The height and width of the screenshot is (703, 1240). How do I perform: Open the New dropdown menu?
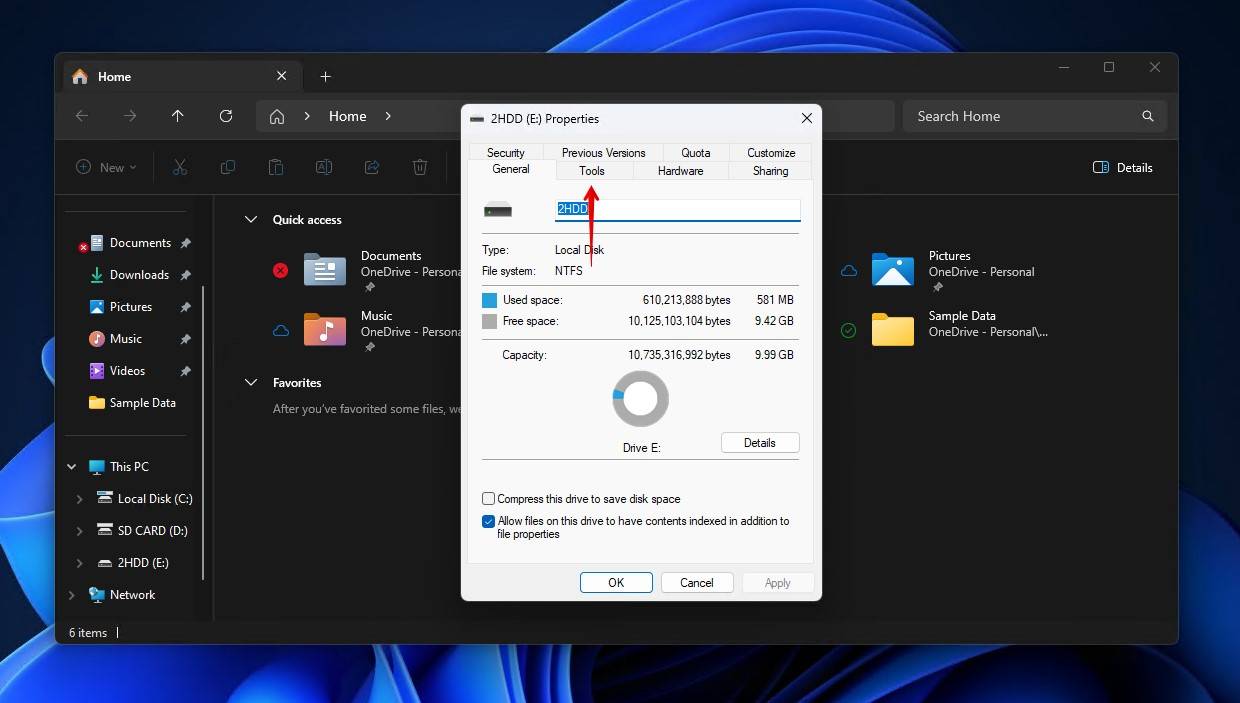[x=107, y=168]
